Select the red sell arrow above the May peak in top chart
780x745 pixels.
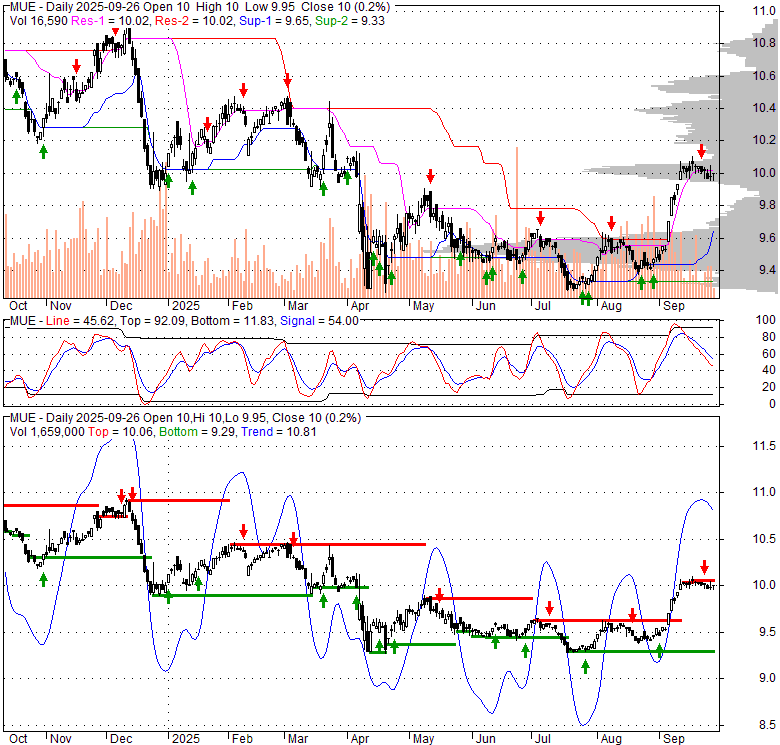[x=430, y=176]
